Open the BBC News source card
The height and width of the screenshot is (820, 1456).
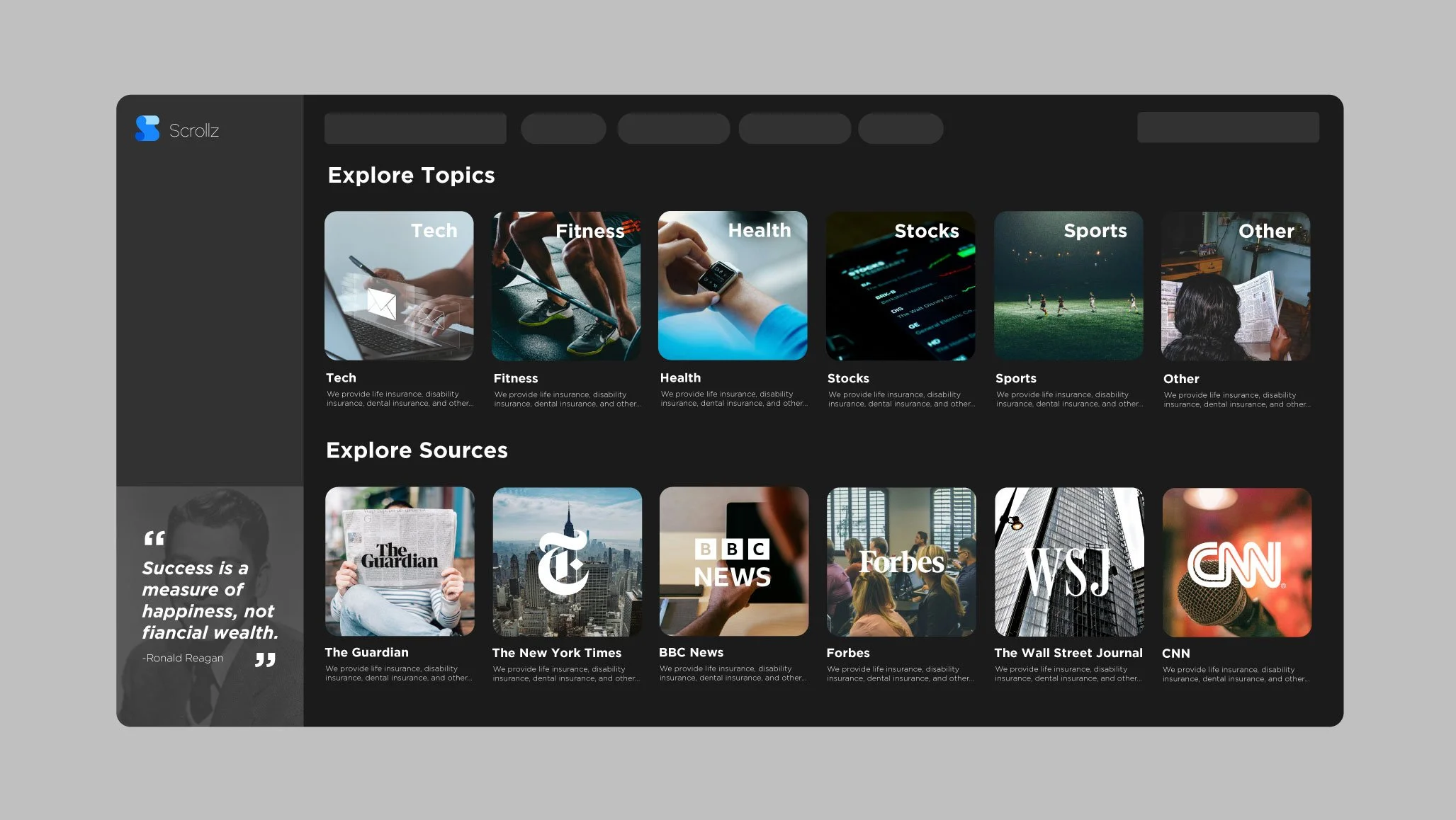point(733,561)
